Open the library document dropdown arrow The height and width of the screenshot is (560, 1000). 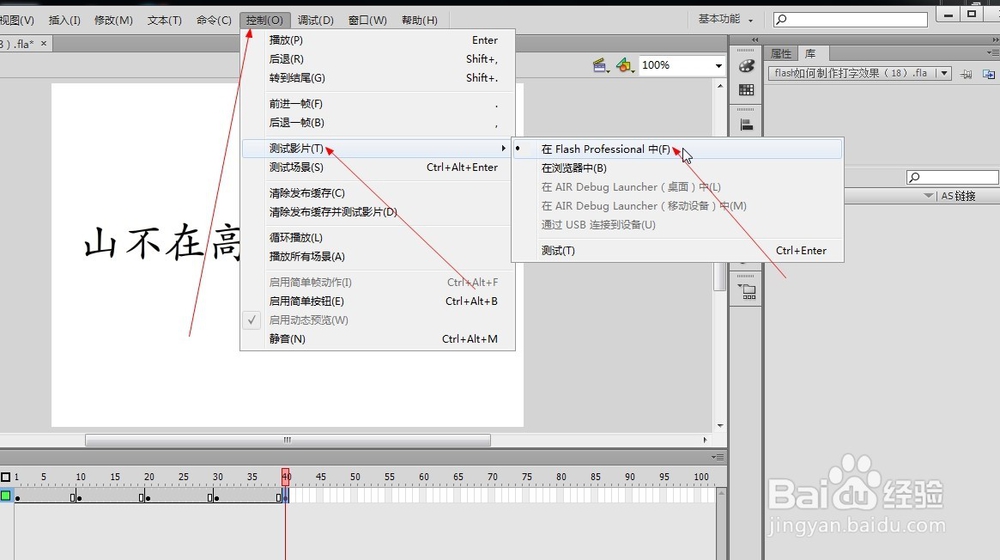[x=945, y=73]
